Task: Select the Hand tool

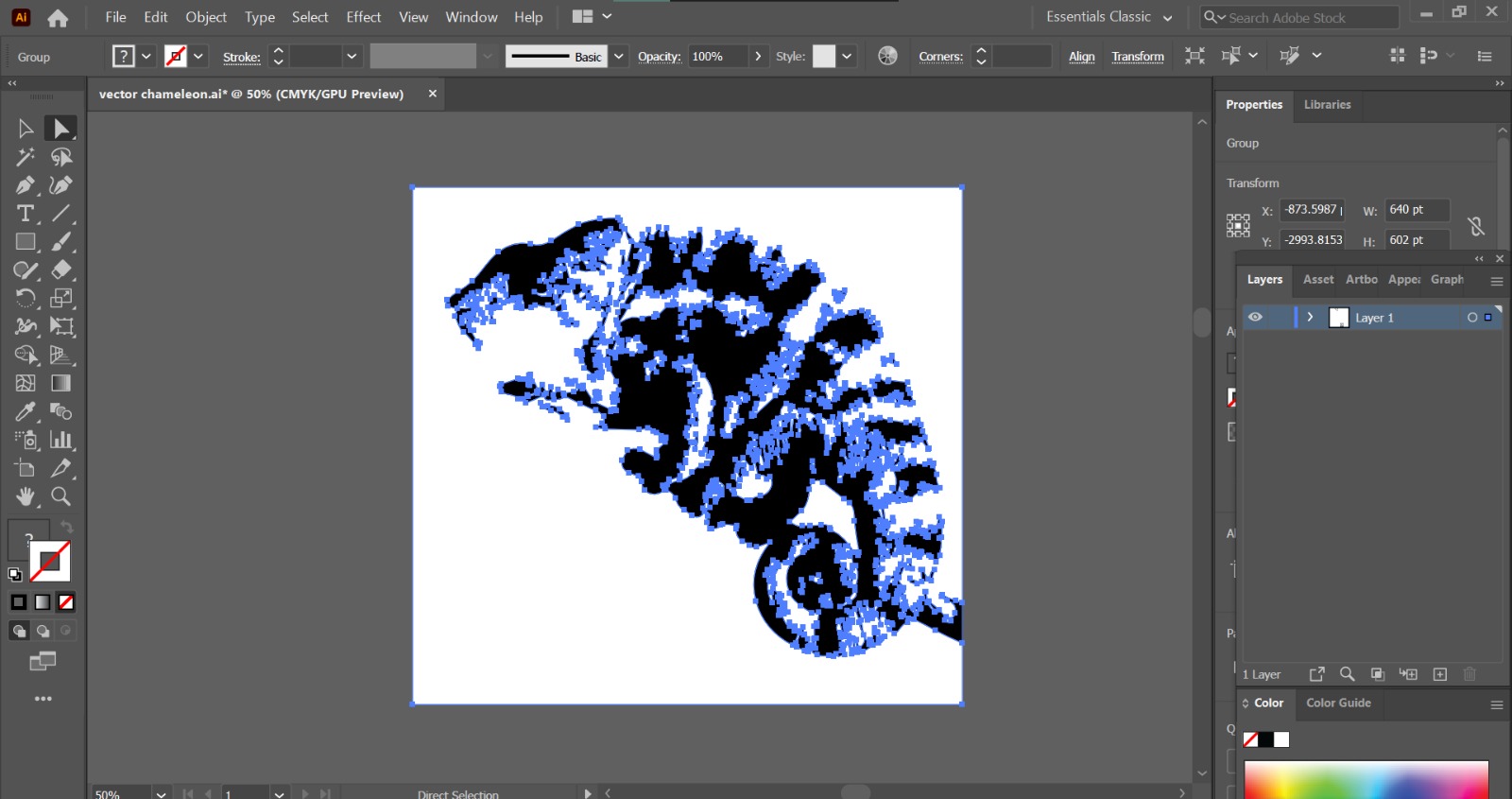Action: click(x=26, y=496)
